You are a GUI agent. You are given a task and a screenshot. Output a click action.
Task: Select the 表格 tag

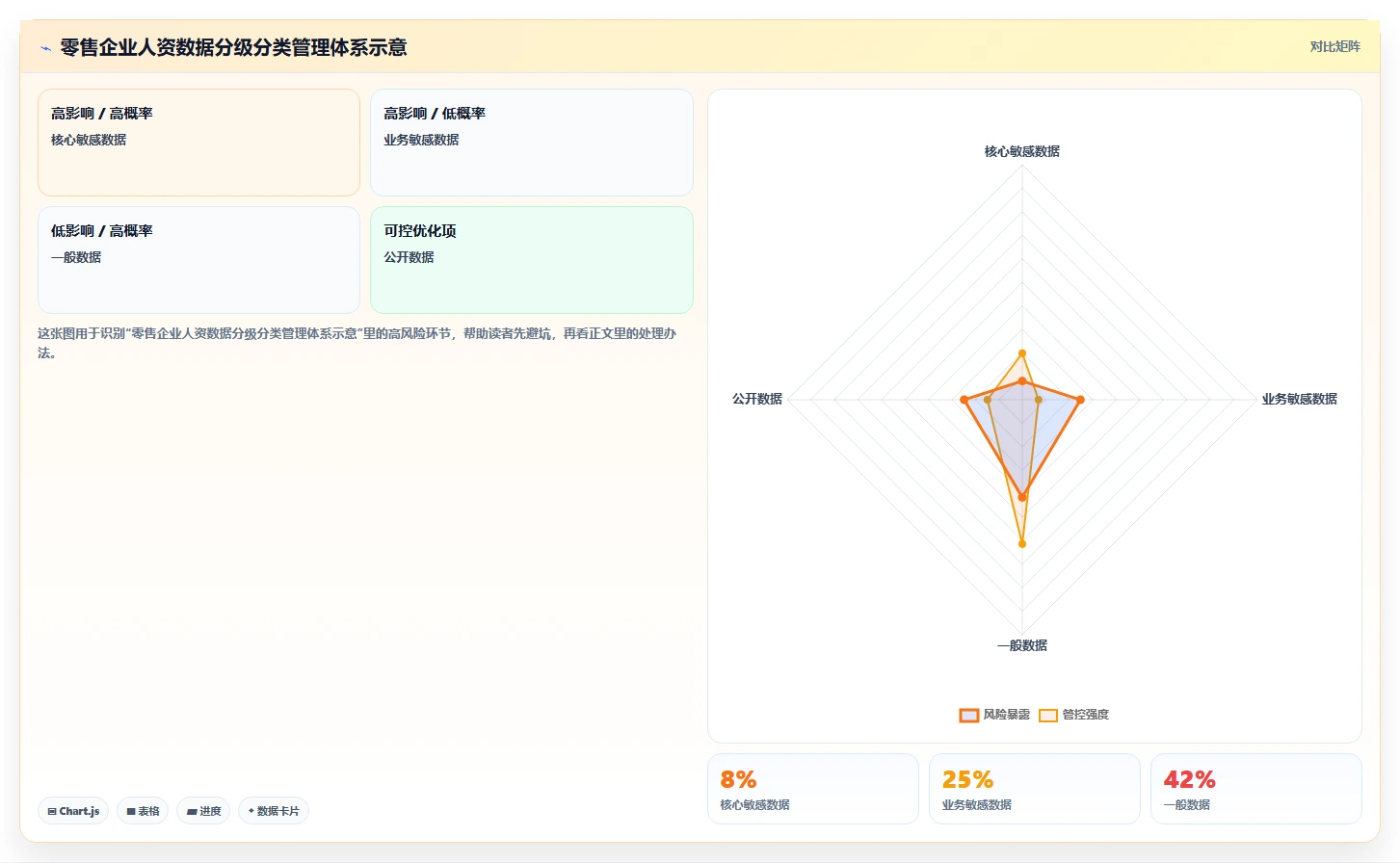(143, 811)
